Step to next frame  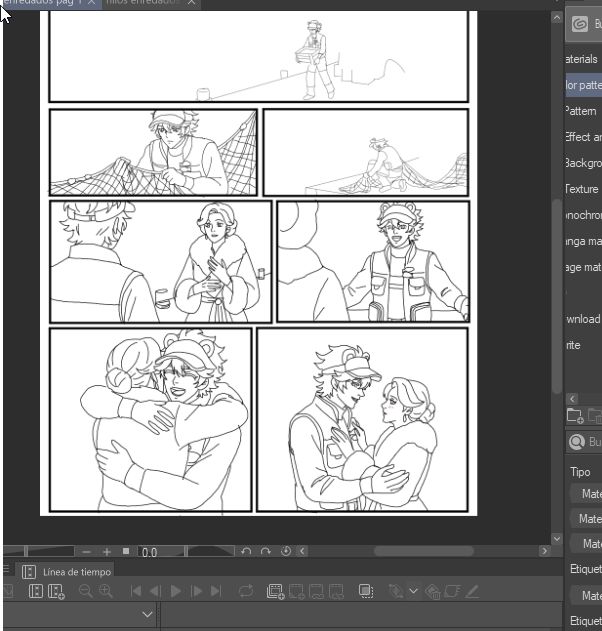(196, 591)
